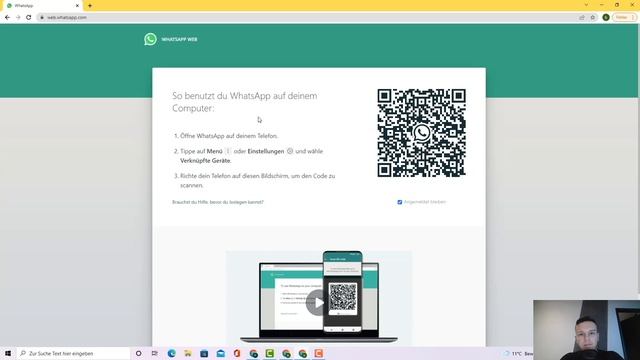This screenshot has width=640, height=360.
Task: Open the Windows Start menu
Action: pyautogui.click(x=8, y=353)
